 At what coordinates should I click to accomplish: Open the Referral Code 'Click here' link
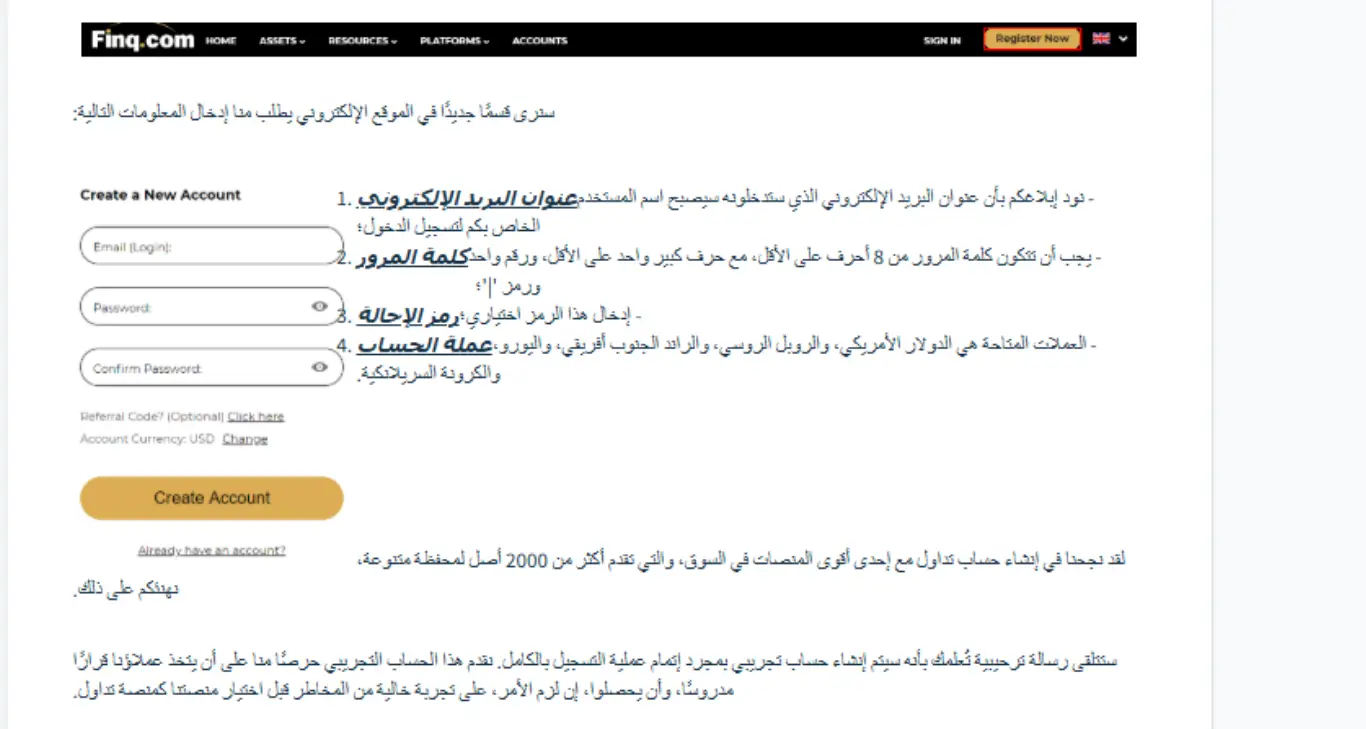(x=256, y=416)
